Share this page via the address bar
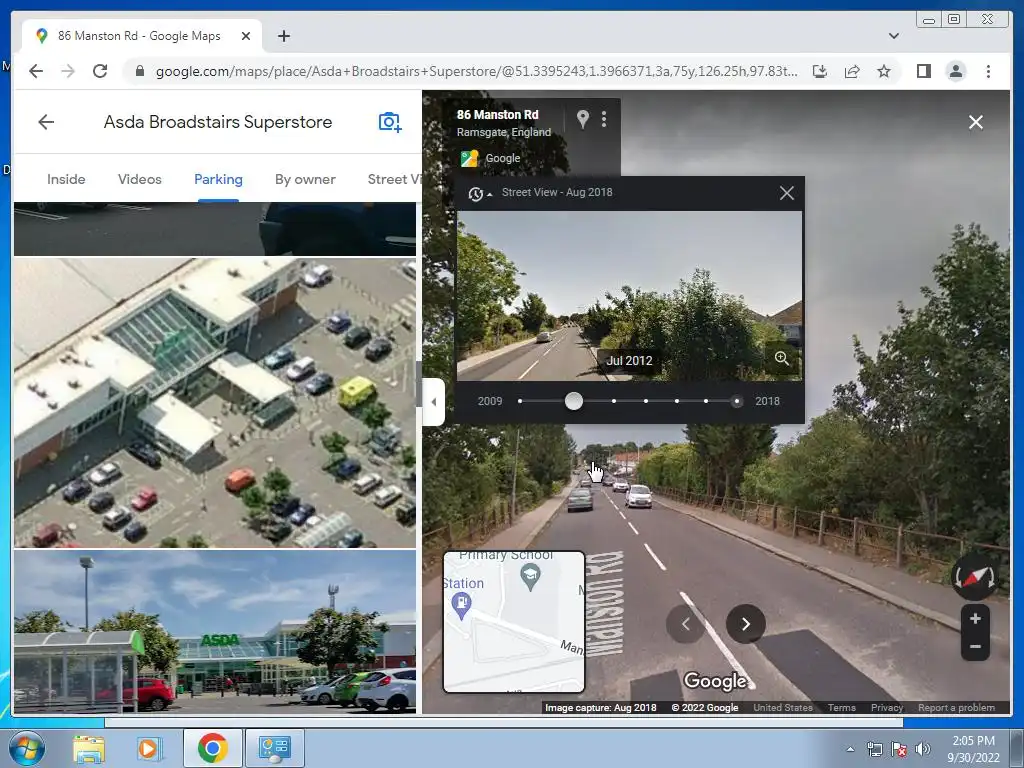This screenshot has height=768, width=1024. coord(852,71)
